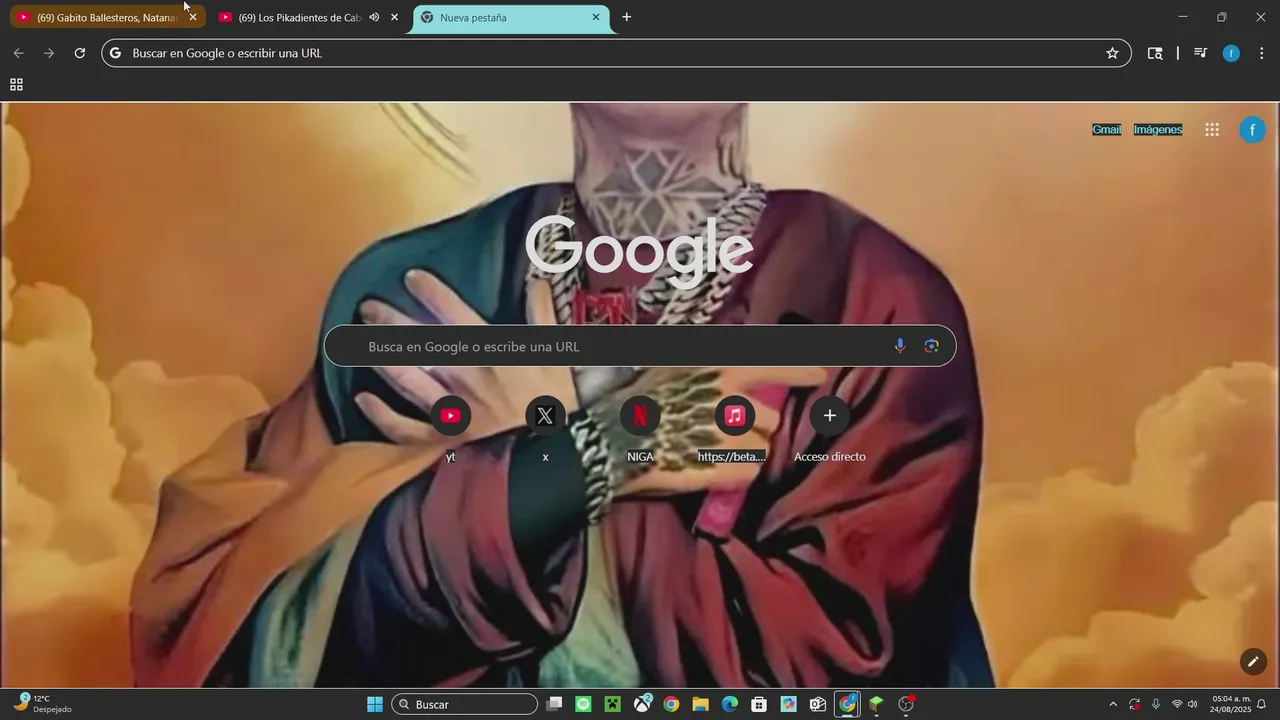The image size is (1280, 720).
Task: Start voice search with microphone icon
Action: 899,346
